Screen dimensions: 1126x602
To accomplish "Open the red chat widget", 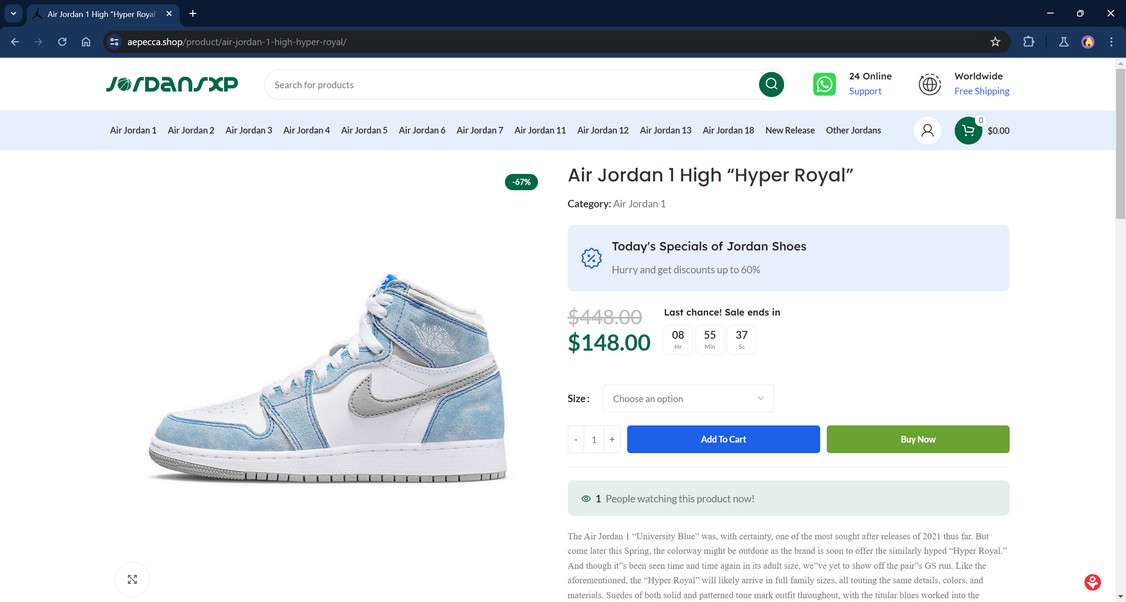I will coord(1091,581).
